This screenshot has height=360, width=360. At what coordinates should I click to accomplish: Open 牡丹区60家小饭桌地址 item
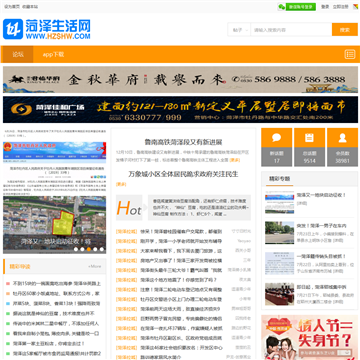(56, 294)
